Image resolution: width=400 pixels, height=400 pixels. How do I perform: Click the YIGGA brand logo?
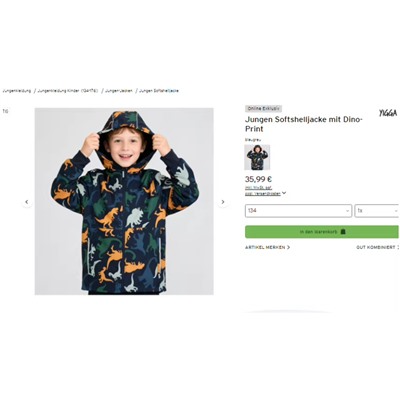click(388, 113)
